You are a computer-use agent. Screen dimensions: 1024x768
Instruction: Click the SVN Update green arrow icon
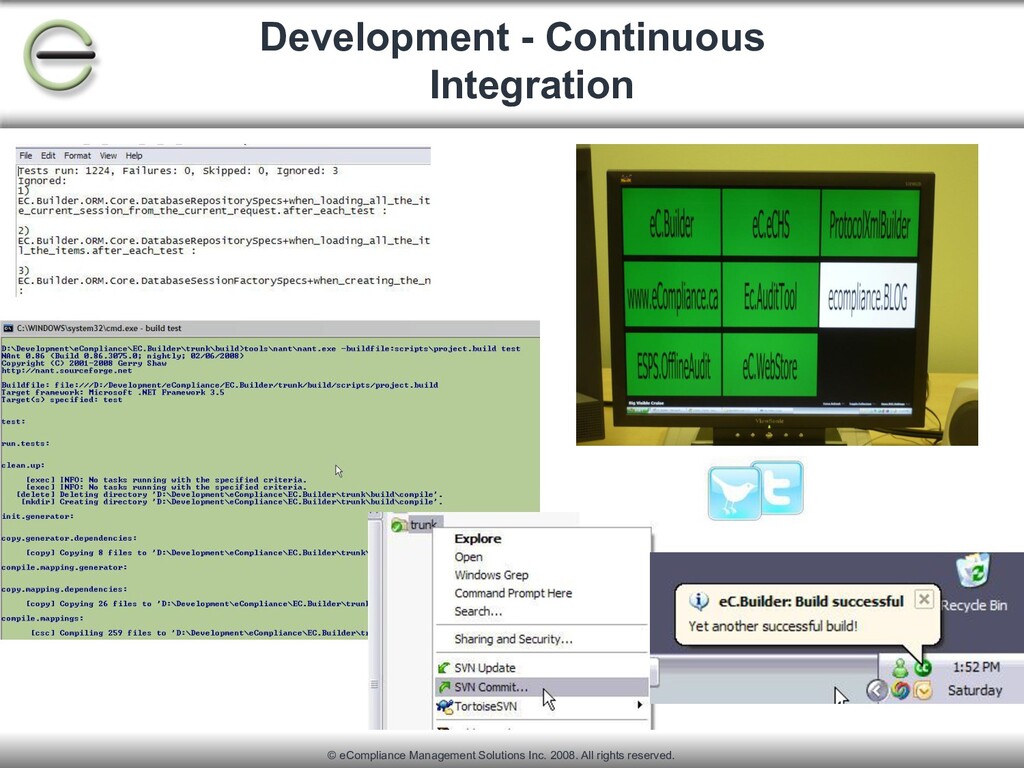click(444, 667)
